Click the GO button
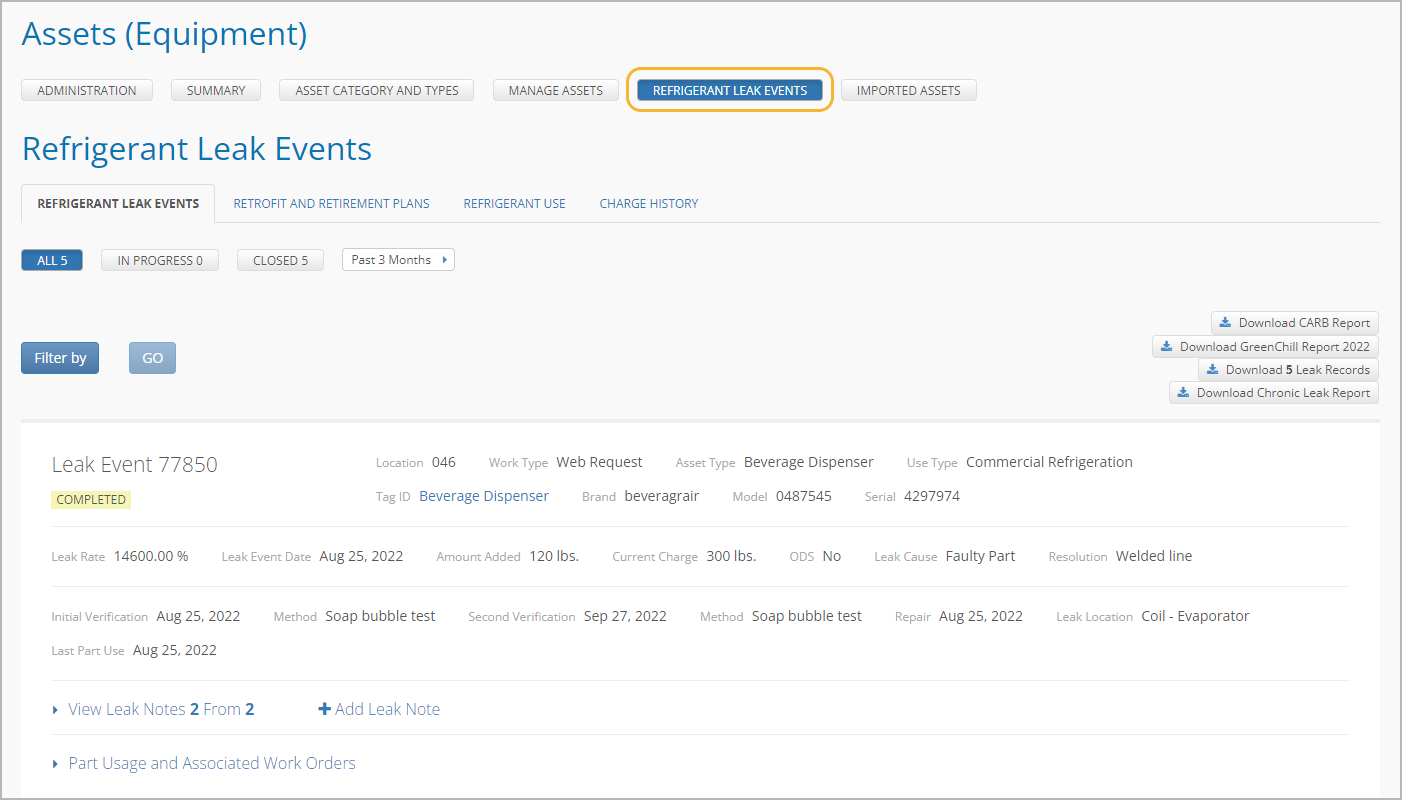This screenshot has width=1402, height=800. coord(152,358)
